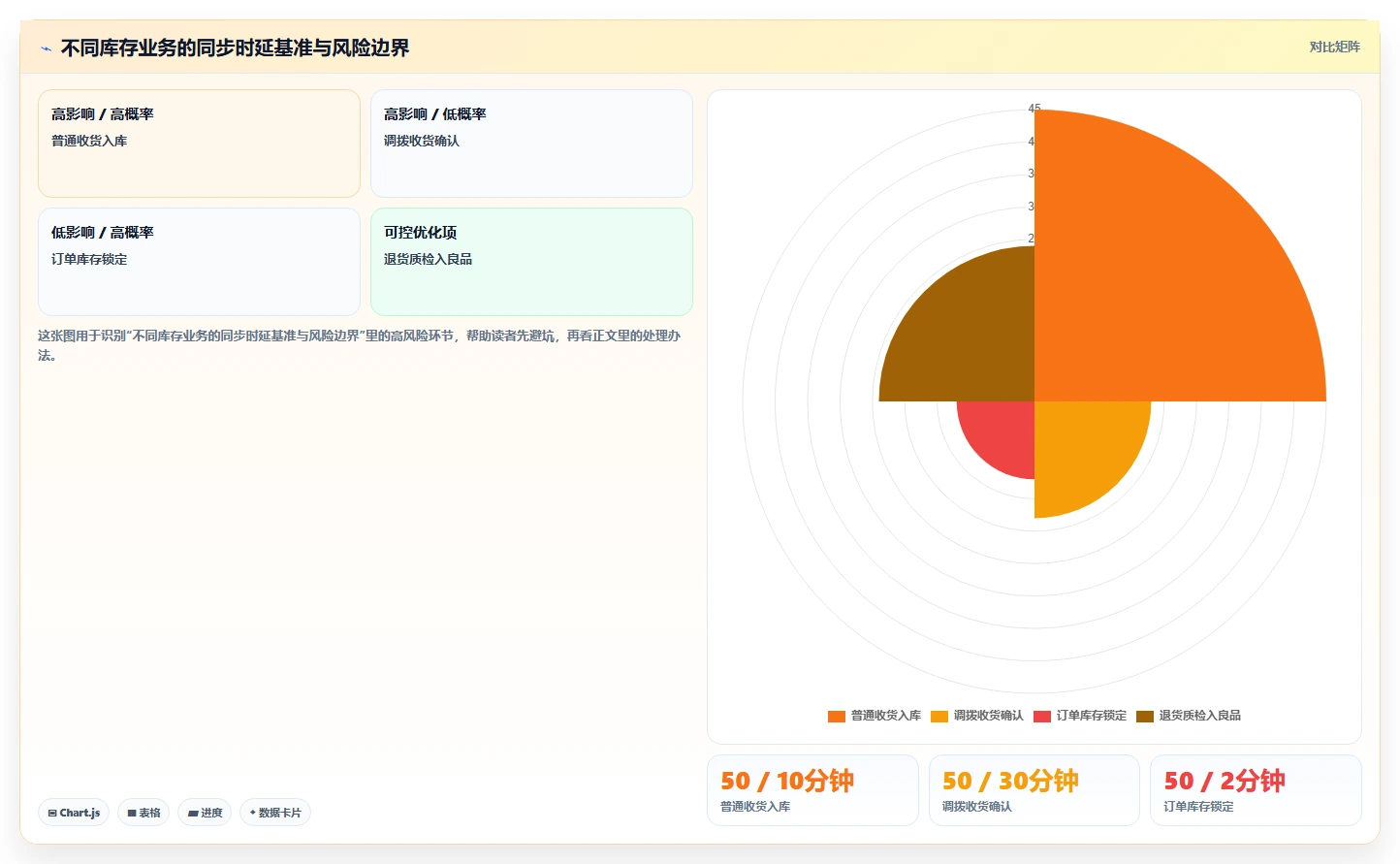Select the 可控优化项 quadrant card
This screenshot has height=864, width=1400.
coord(531,262)
